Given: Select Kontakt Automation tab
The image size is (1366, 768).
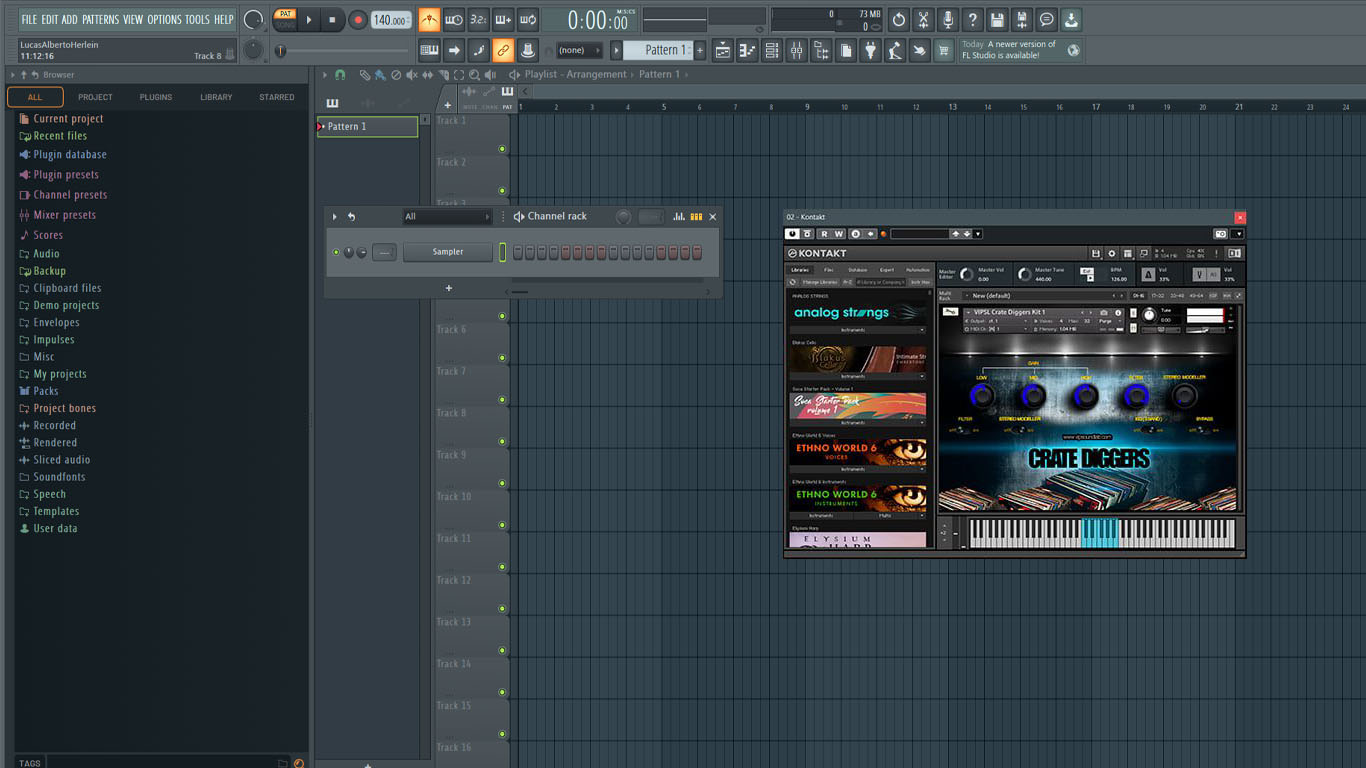Looking at the screenshot, I should 917,269.
